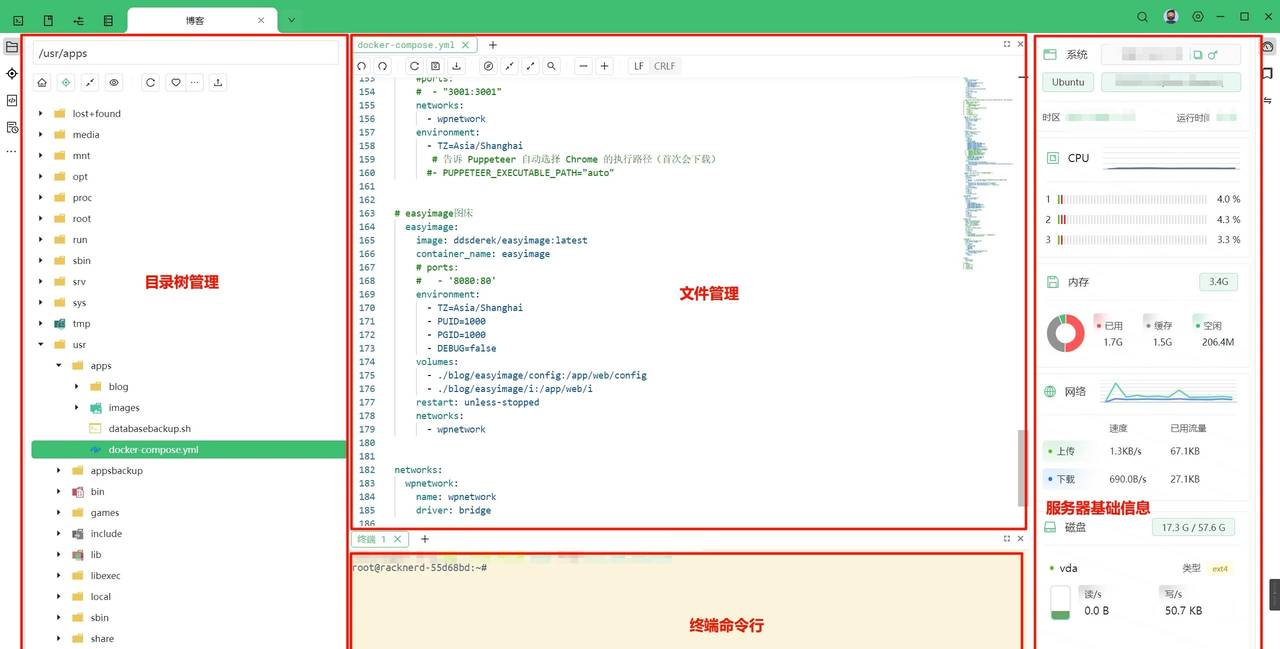Click the Ubuntu badge in server panel
The height and width of the screenshot is (649, 1280).
pos(1067,82)
